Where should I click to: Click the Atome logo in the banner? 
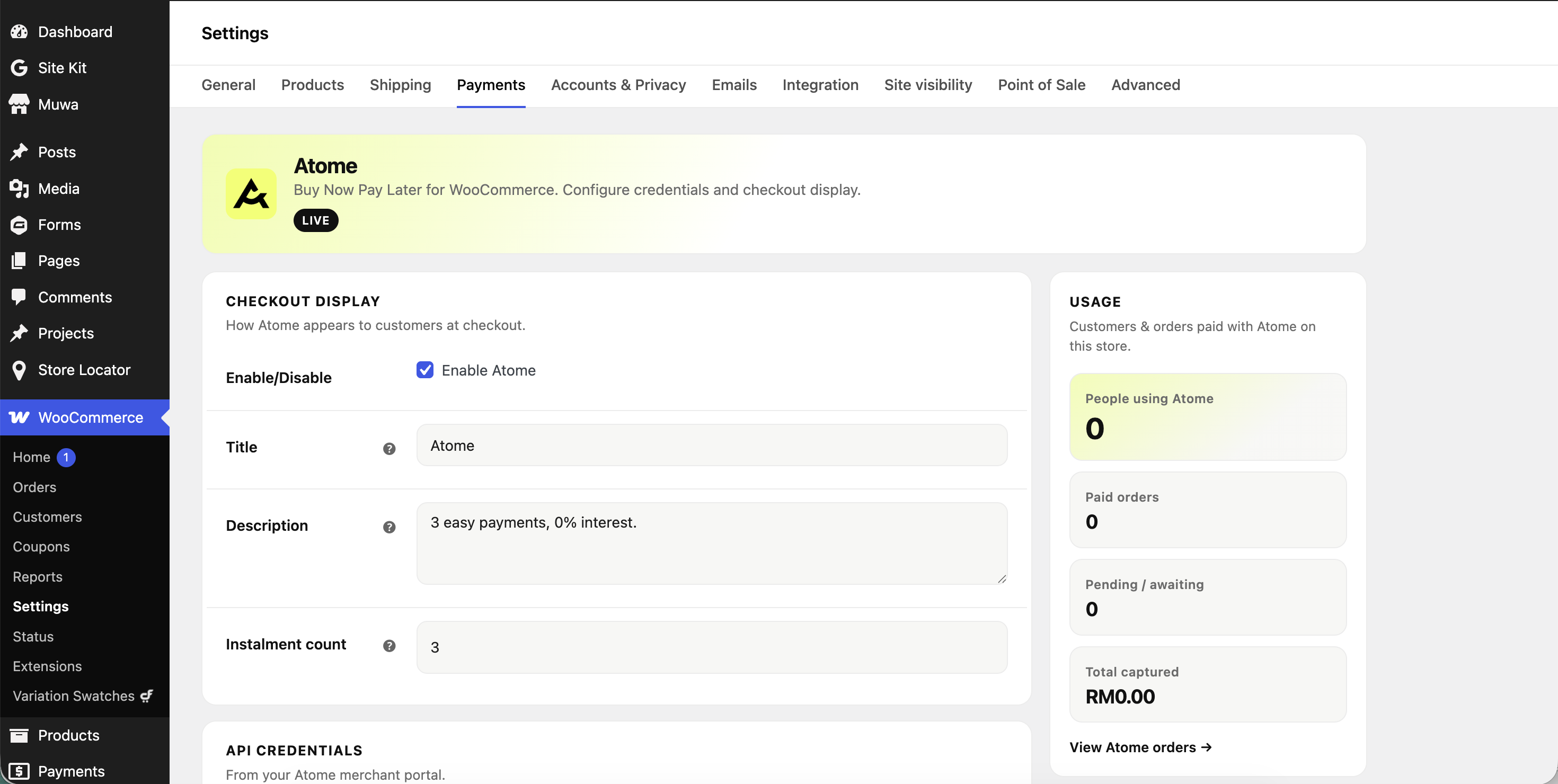click(251, 194)
